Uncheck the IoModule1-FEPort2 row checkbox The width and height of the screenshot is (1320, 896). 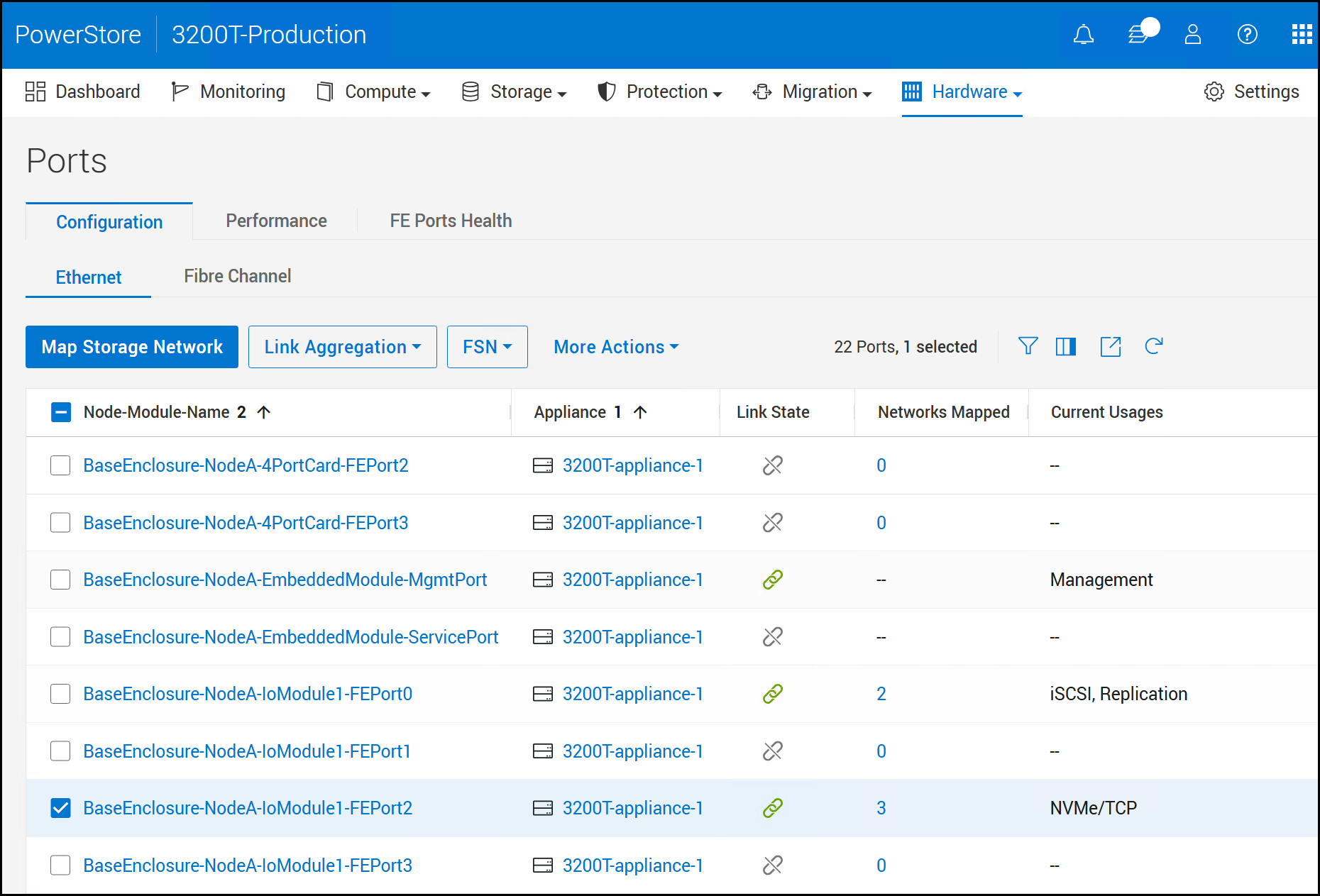(x=60, y=808)
